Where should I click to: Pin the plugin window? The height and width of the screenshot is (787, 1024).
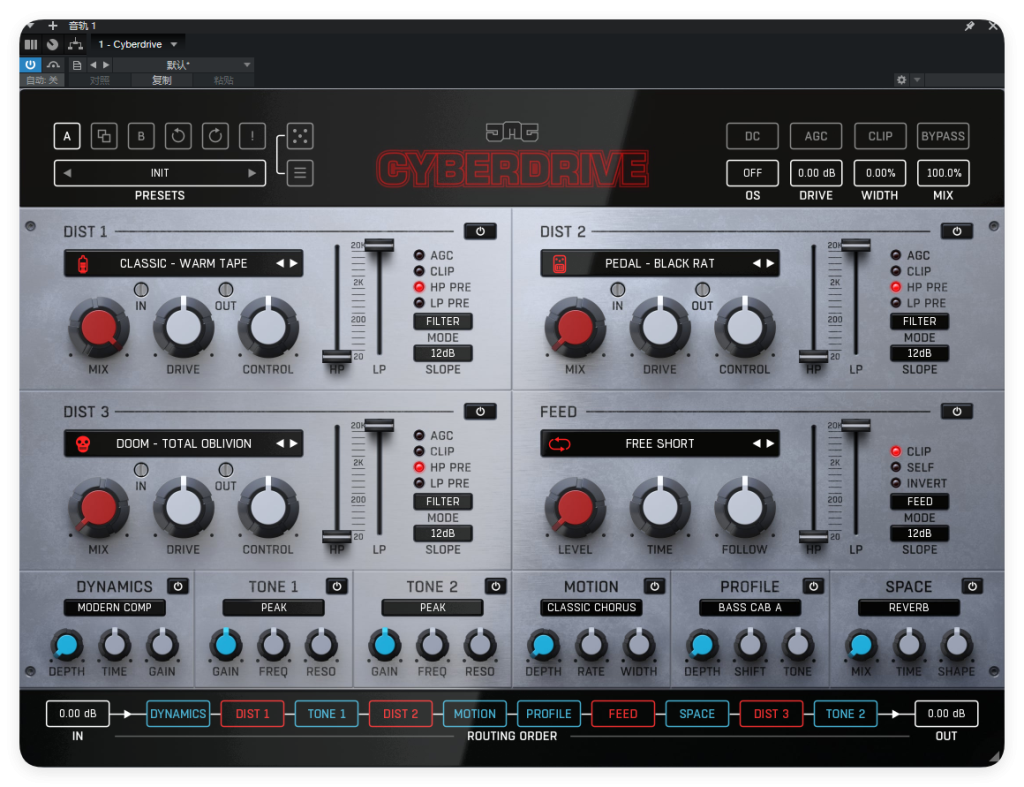(x=970, y=26)
